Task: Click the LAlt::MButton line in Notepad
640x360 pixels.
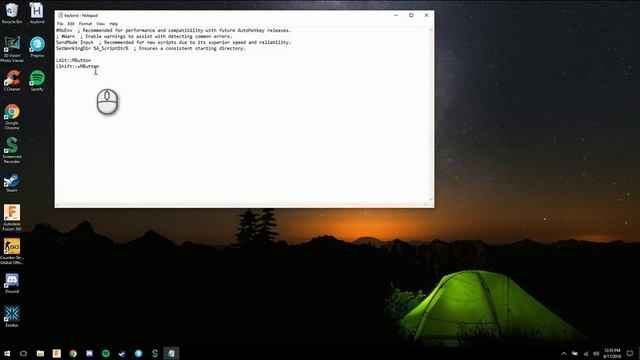Action: pyautogui.click(x=73, y=60)
